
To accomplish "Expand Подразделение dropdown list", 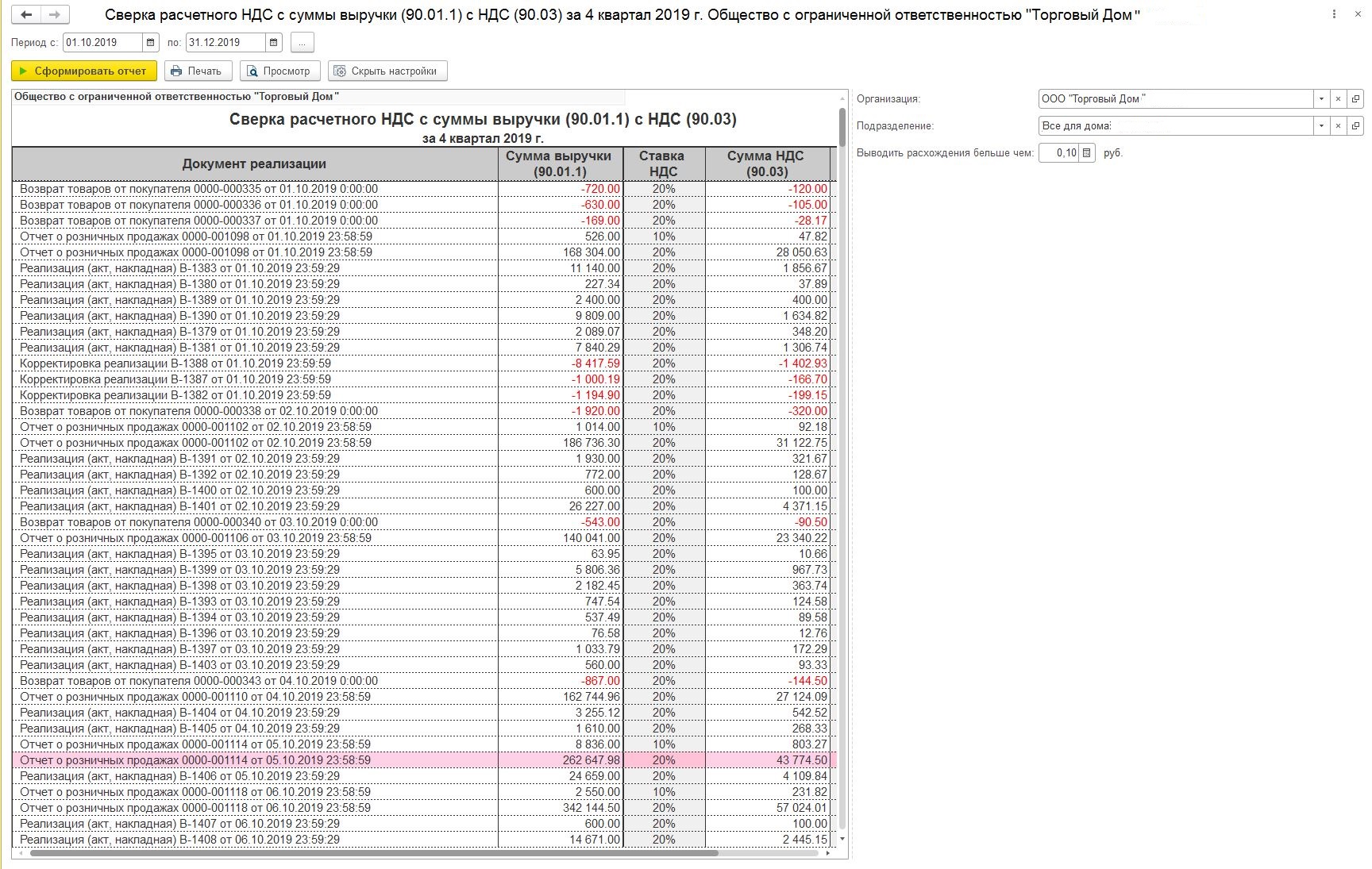I will tap(1321, 125).
